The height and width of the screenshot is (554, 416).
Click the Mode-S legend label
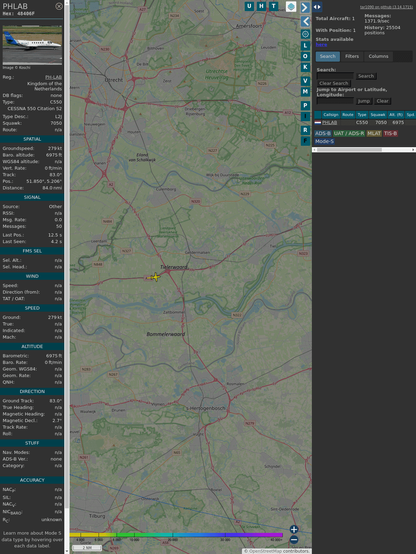(x=324, y=141)
